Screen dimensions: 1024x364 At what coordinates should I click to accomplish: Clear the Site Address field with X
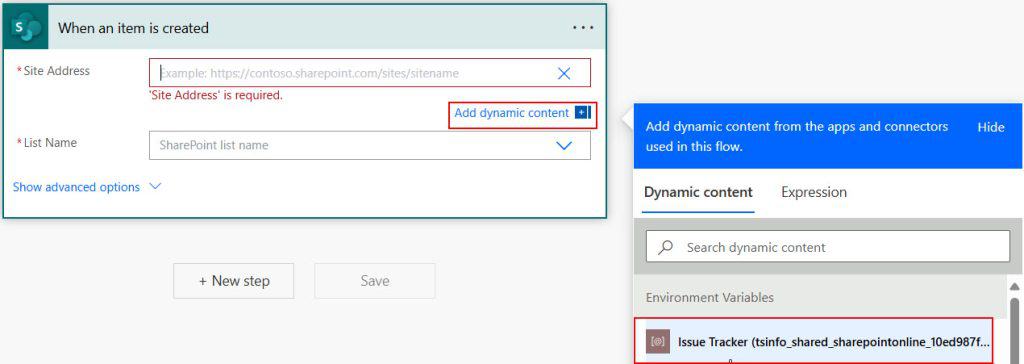click(x=564, y=73)
